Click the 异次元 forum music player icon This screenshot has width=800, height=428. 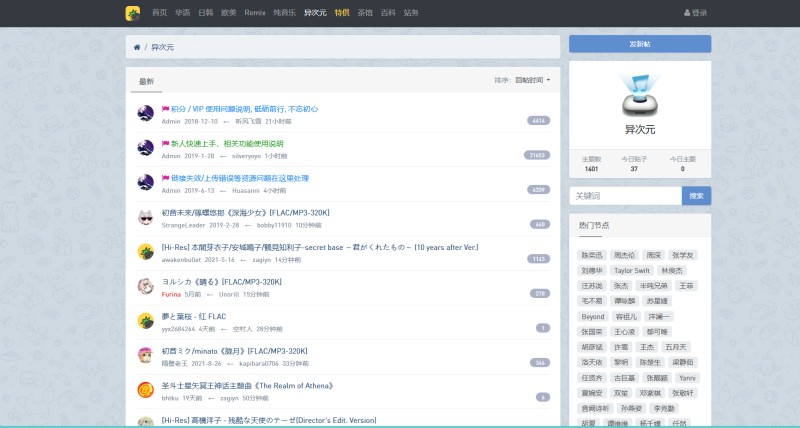640,95
